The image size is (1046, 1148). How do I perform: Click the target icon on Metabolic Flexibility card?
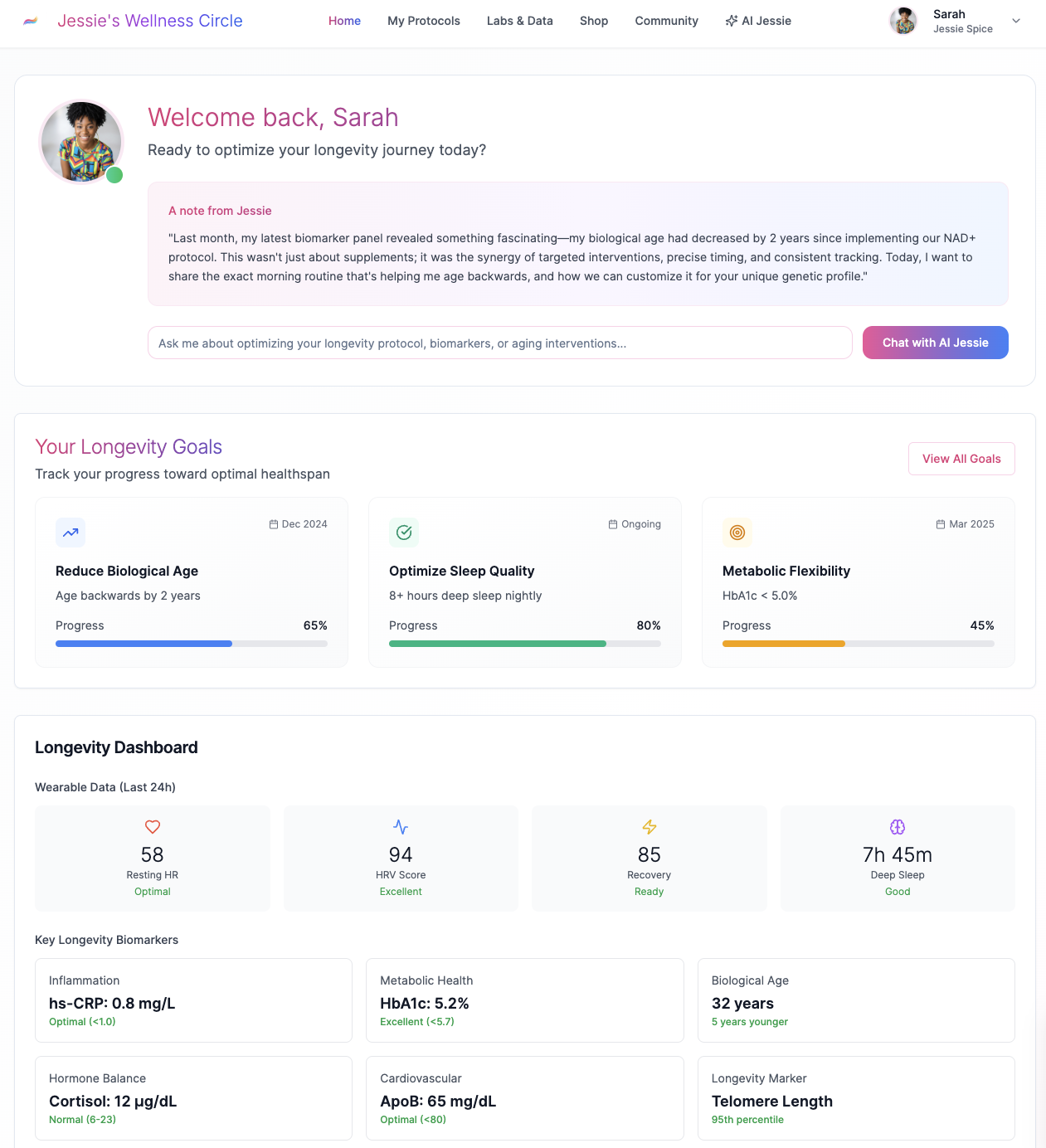point(737,533)
